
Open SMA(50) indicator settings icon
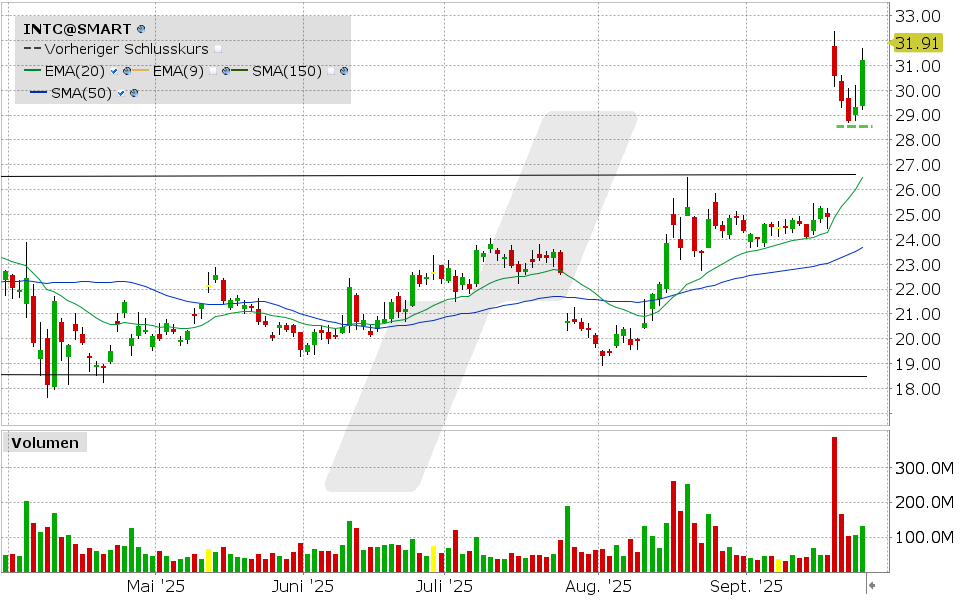(134, 93)
